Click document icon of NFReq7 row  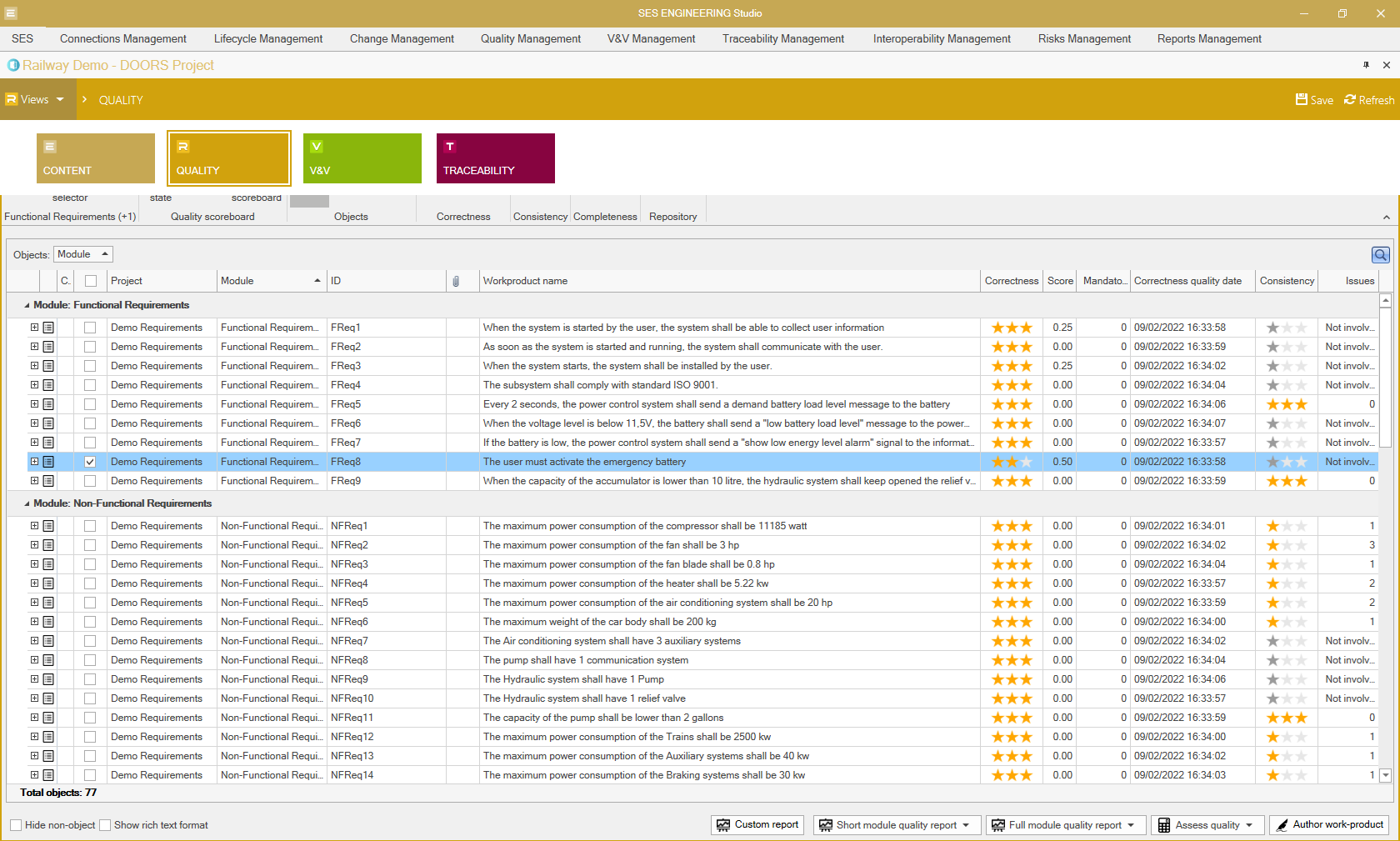(48, 641)
